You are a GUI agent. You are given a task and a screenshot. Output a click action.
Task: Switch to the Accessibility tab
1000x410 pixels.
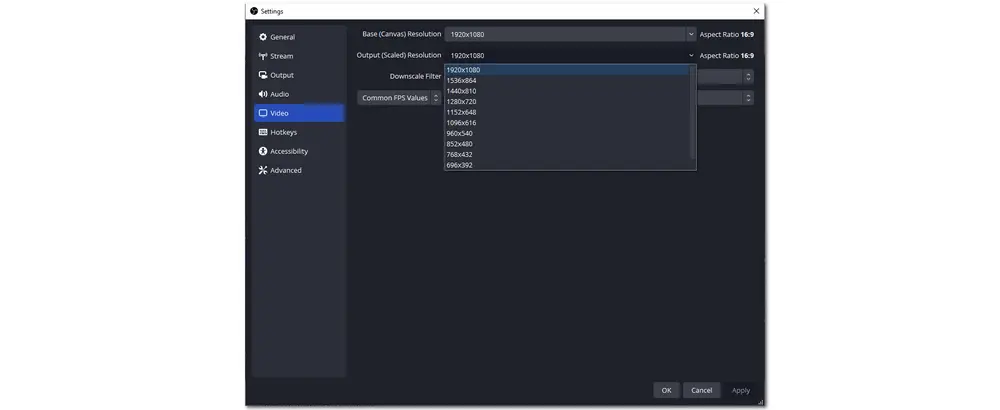tap(299, 151)
